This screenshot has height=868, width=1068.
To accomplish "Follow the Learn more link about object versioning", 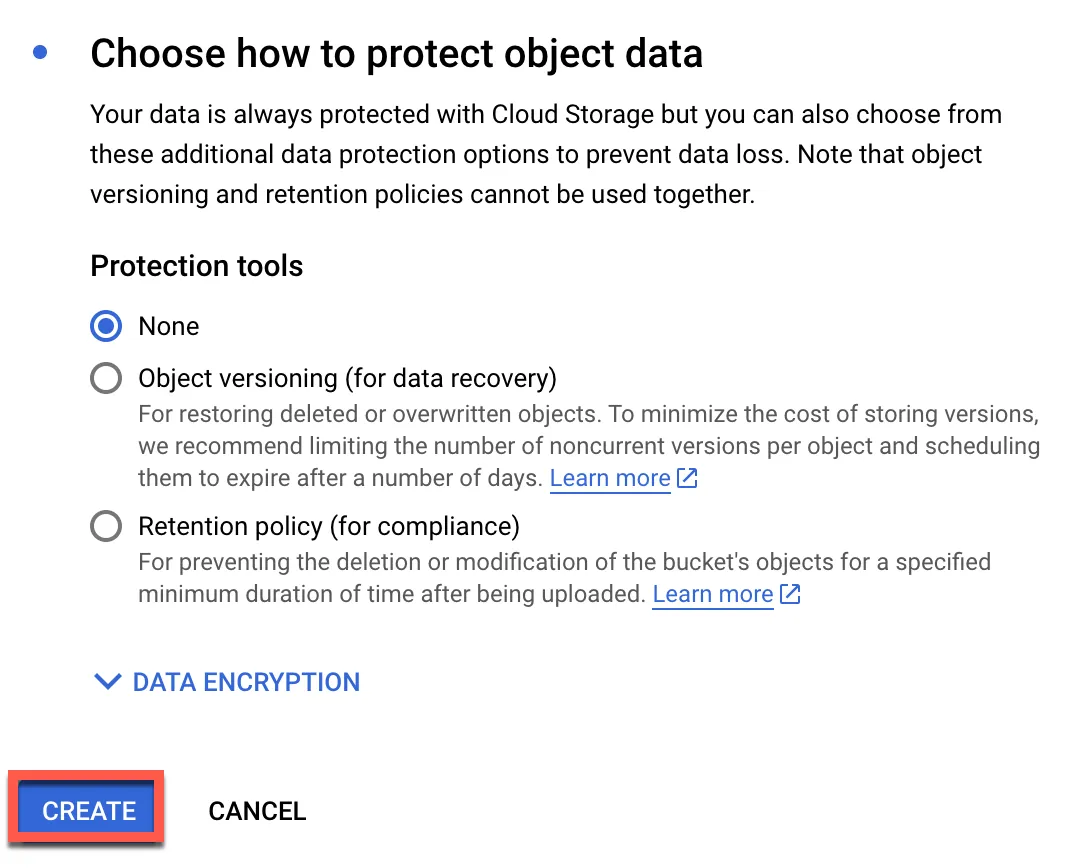I will [x=610, y=478].
